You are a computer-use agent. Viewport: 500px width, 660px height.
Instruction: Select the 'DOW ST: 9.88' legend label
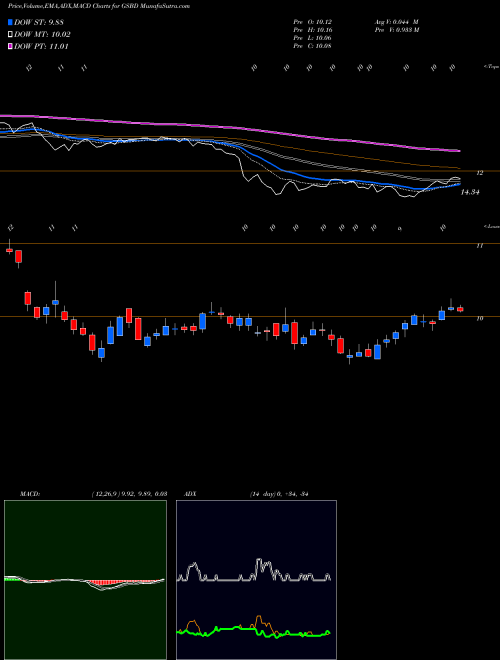coord(38,22)
